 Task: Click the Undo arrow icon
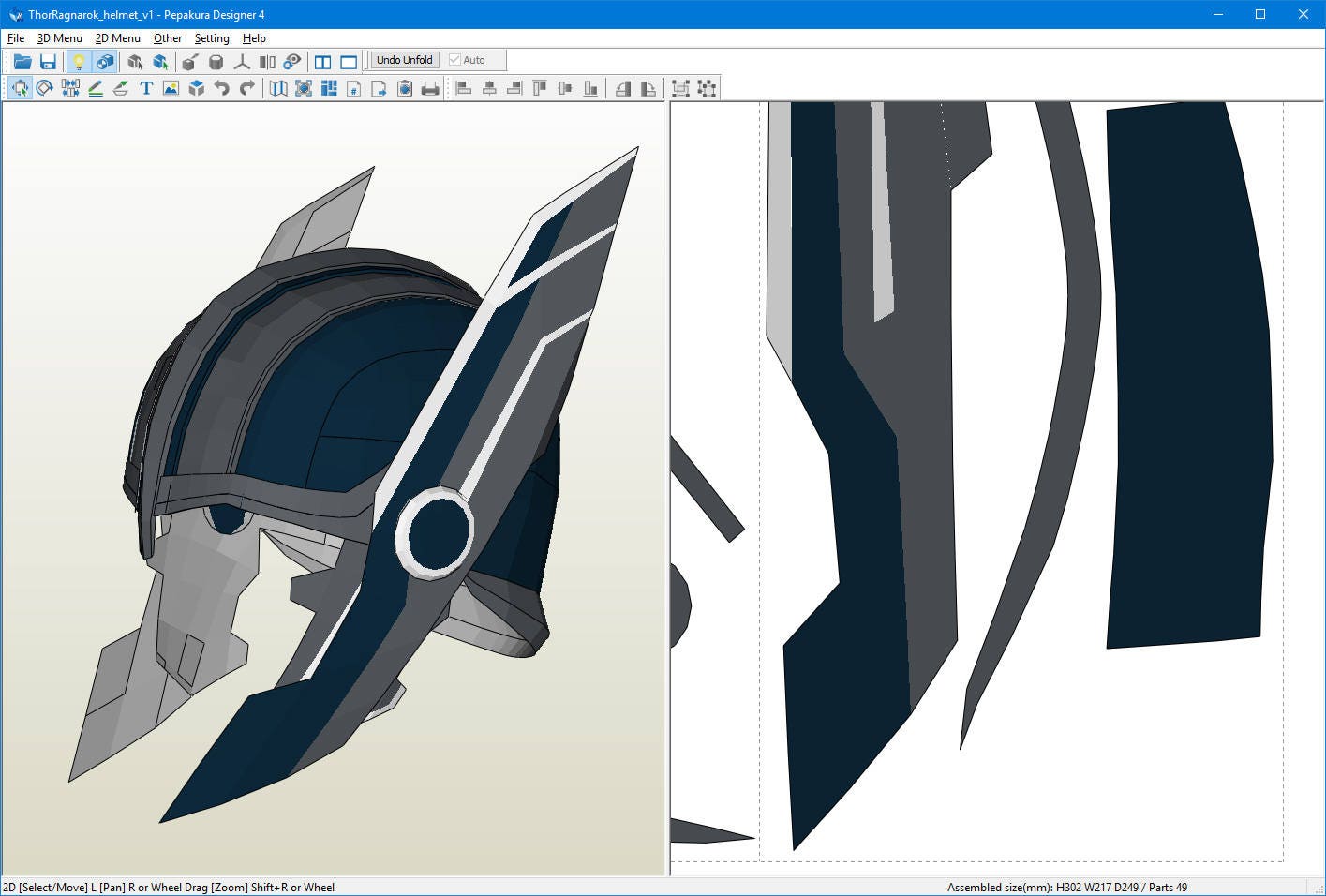[x=221, y=88]
